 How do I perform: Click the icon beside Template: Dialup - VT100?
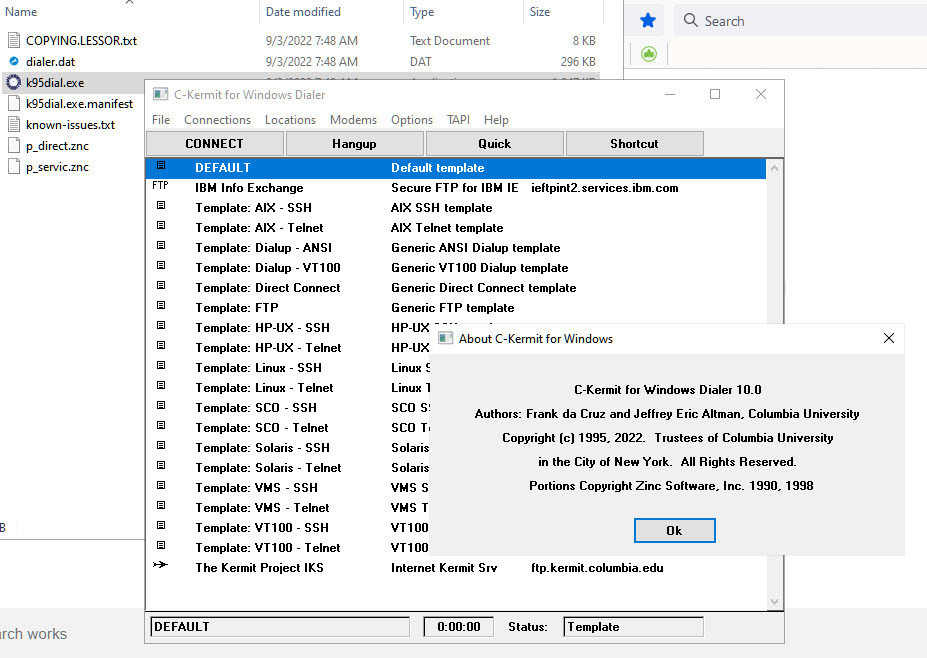coord(161,265)
